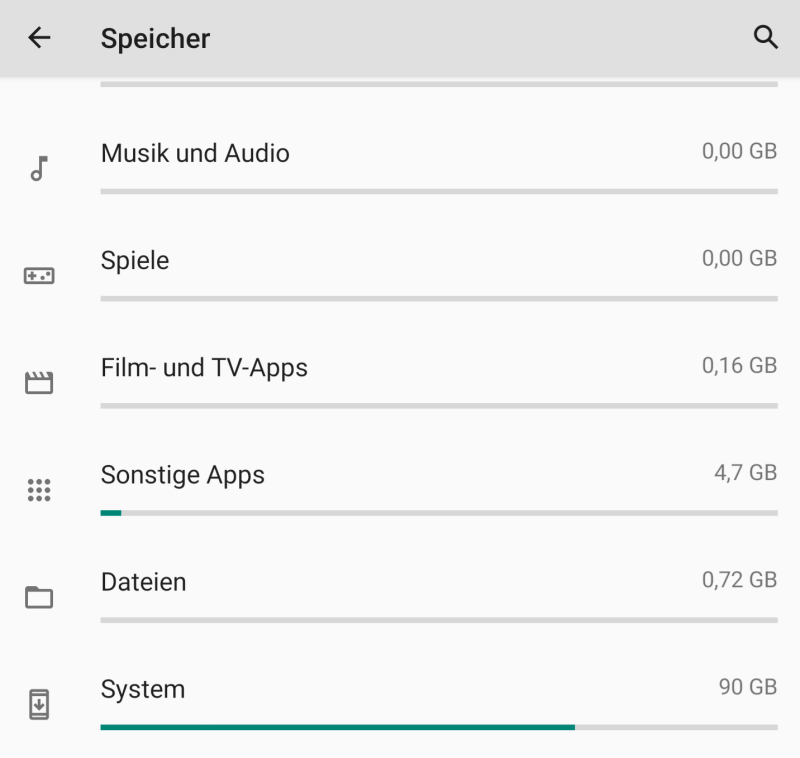Click the Speicher page title
Screen dimensions: 800x758
[155, 39]
